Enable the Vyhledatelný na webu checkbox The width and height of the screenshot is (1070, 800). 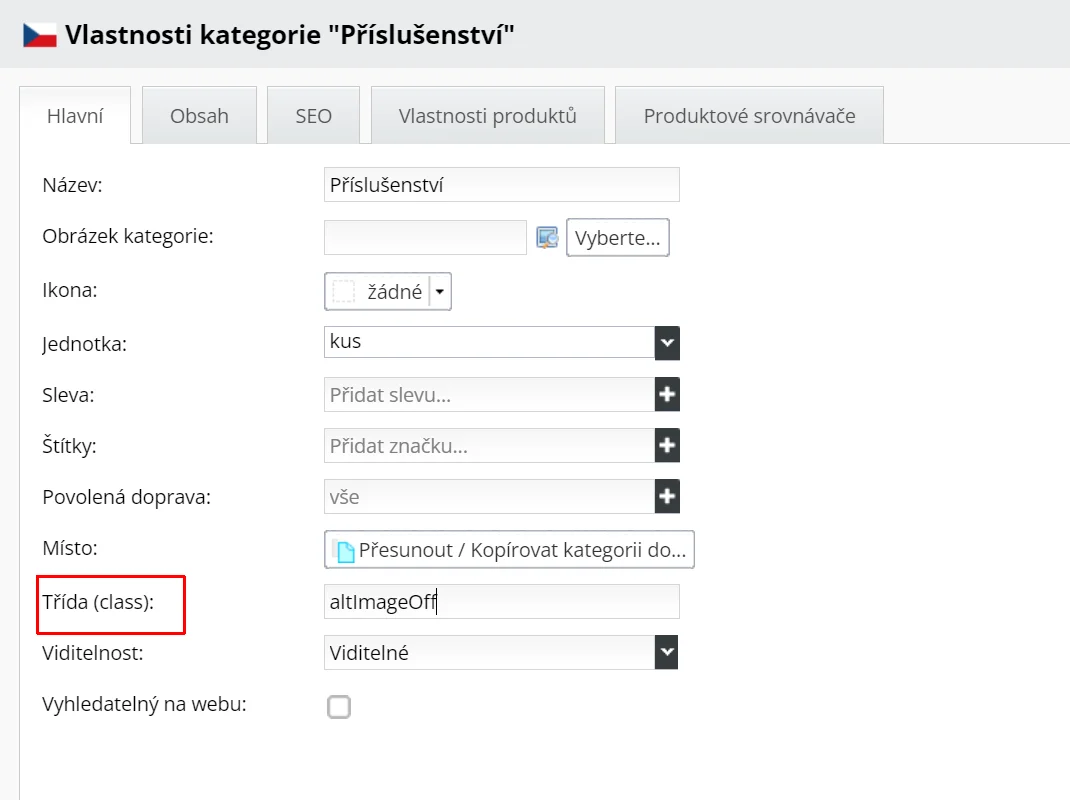click(339, 707)
